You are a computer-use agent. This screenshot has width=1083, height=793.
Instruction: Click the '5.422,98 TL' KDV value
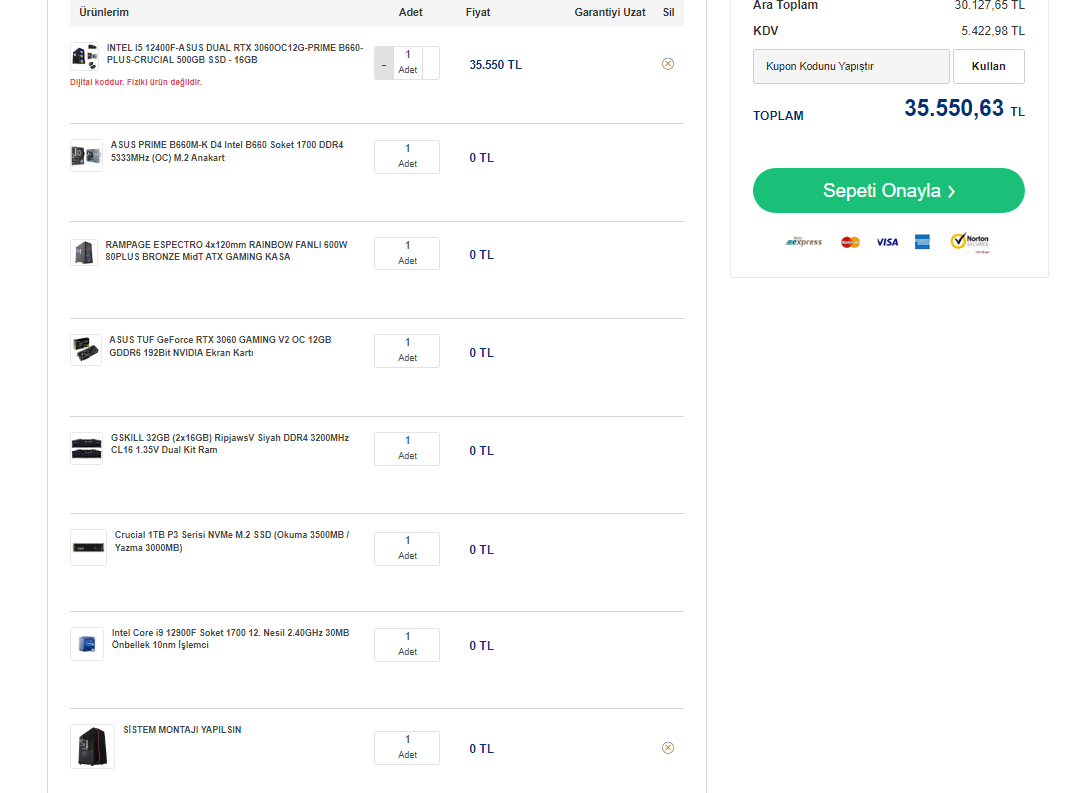click(993, 31)
